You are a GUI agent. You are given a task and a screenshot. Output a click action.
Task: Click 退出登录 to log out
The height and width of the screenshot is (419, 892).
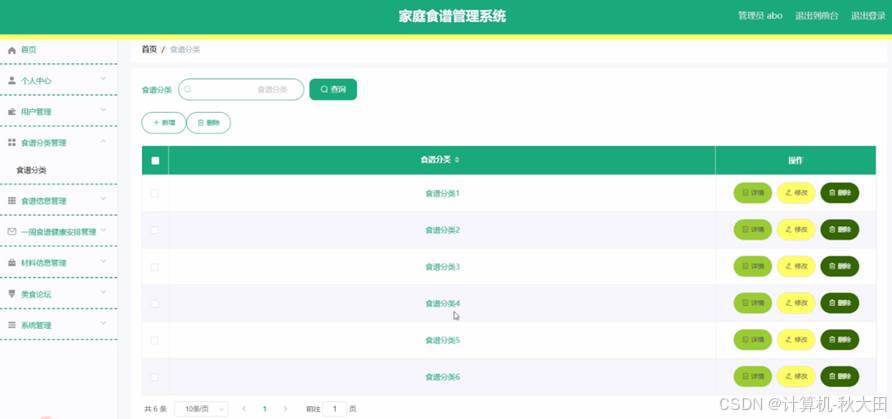868,16
